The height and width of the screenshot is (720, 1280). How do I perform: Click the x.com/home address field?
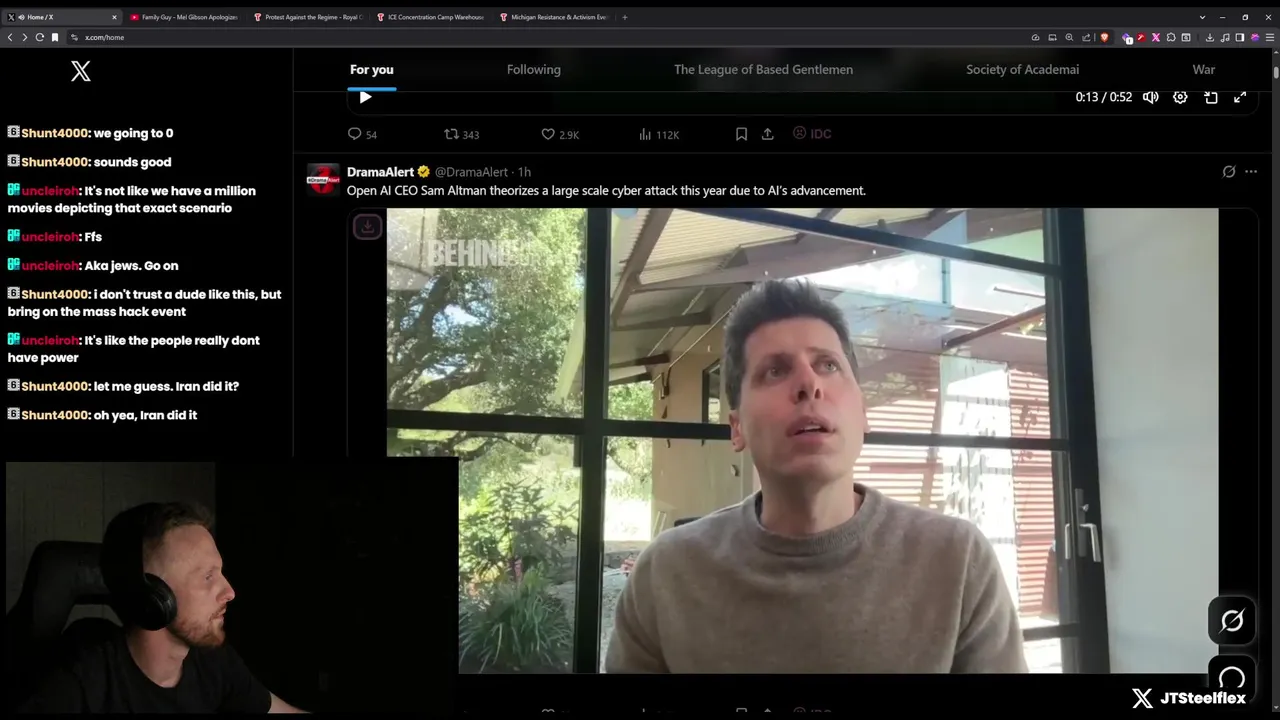(550, 37)
